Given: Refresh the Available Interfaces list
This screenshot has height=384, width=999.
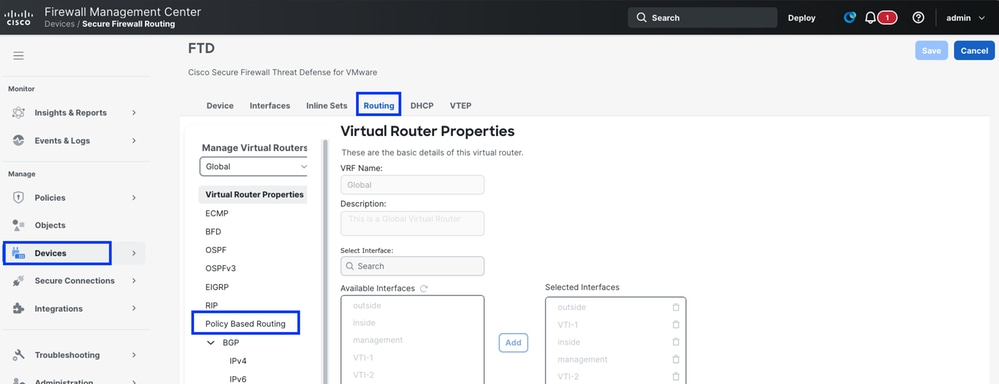Looking at the screenshot, I should click(x=424, y=288).
